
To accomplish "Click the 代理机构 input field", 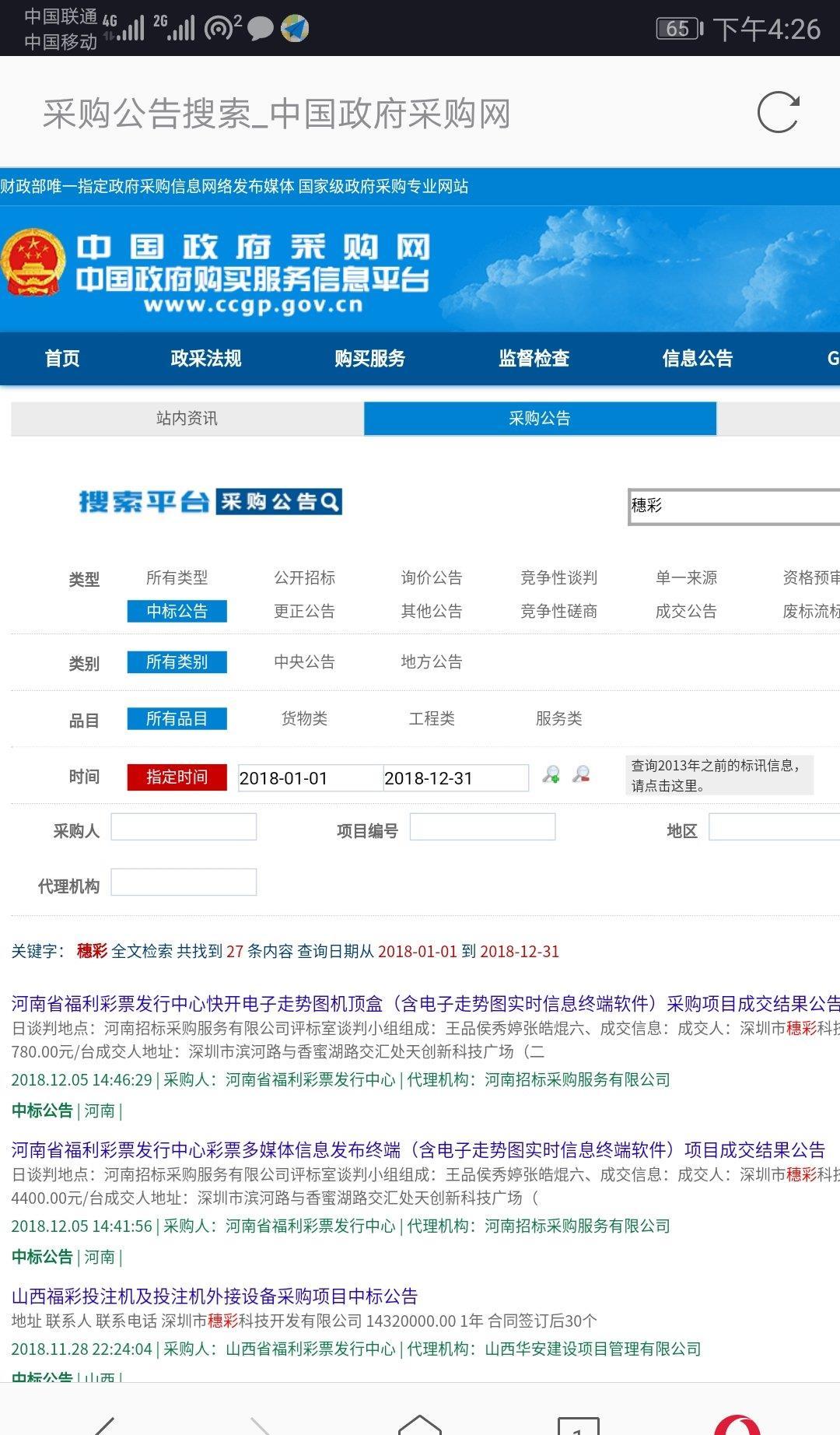I will [x=184, y=882].
